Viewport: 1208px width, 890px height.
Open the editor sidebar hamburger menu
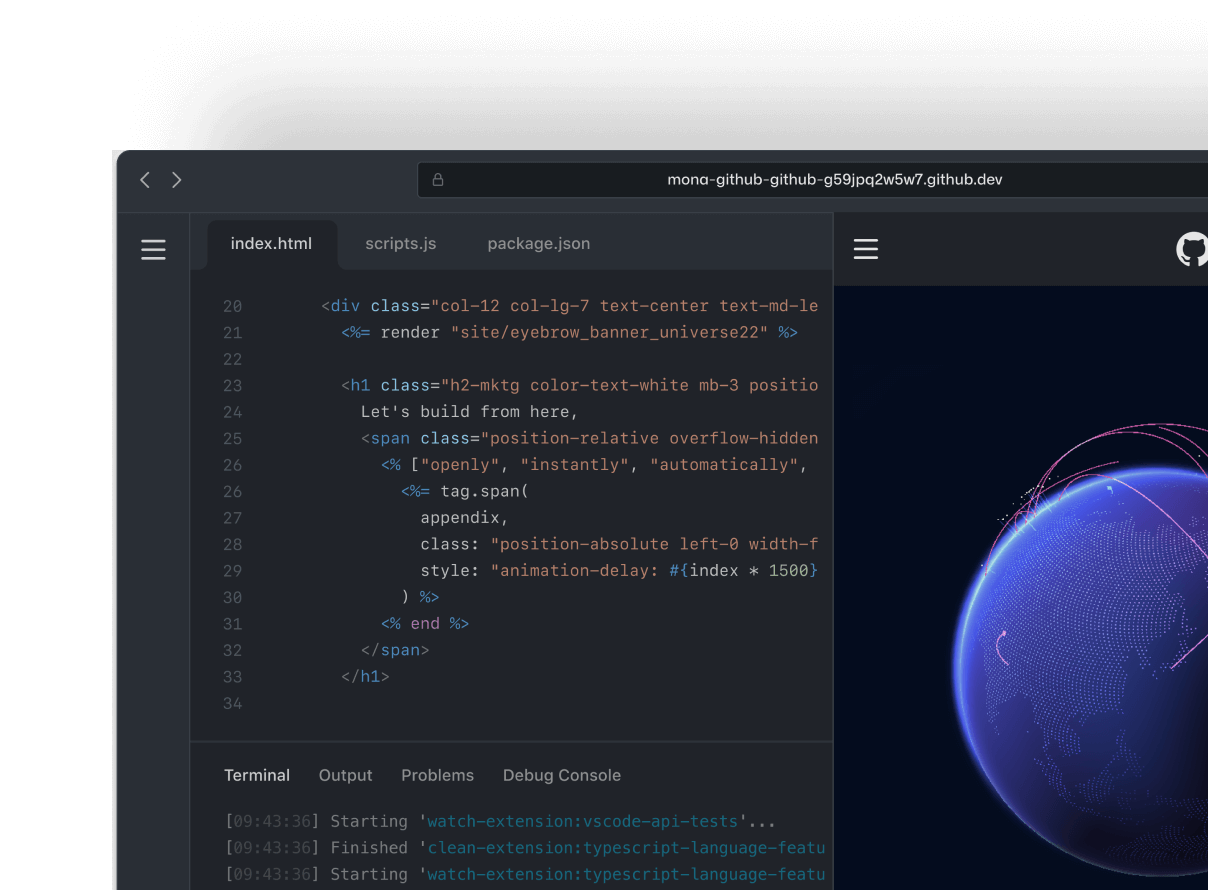153,249
